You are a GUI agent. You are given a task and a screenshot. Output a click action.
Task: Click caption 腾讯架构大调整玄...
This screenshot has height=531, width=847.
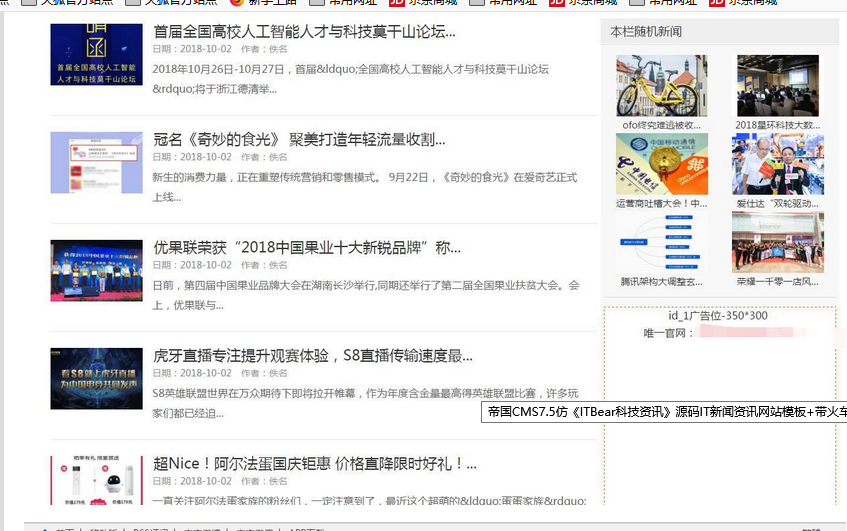coord(662,282)
